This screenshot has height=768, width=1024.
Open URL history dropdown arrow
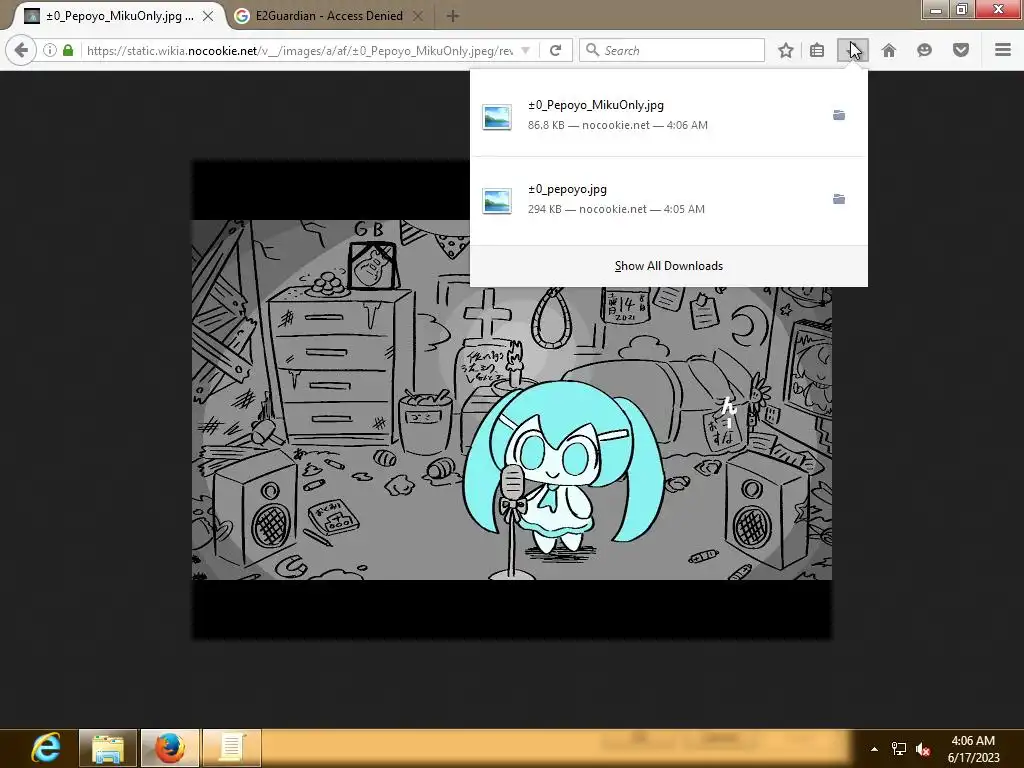tap(525, 50)
